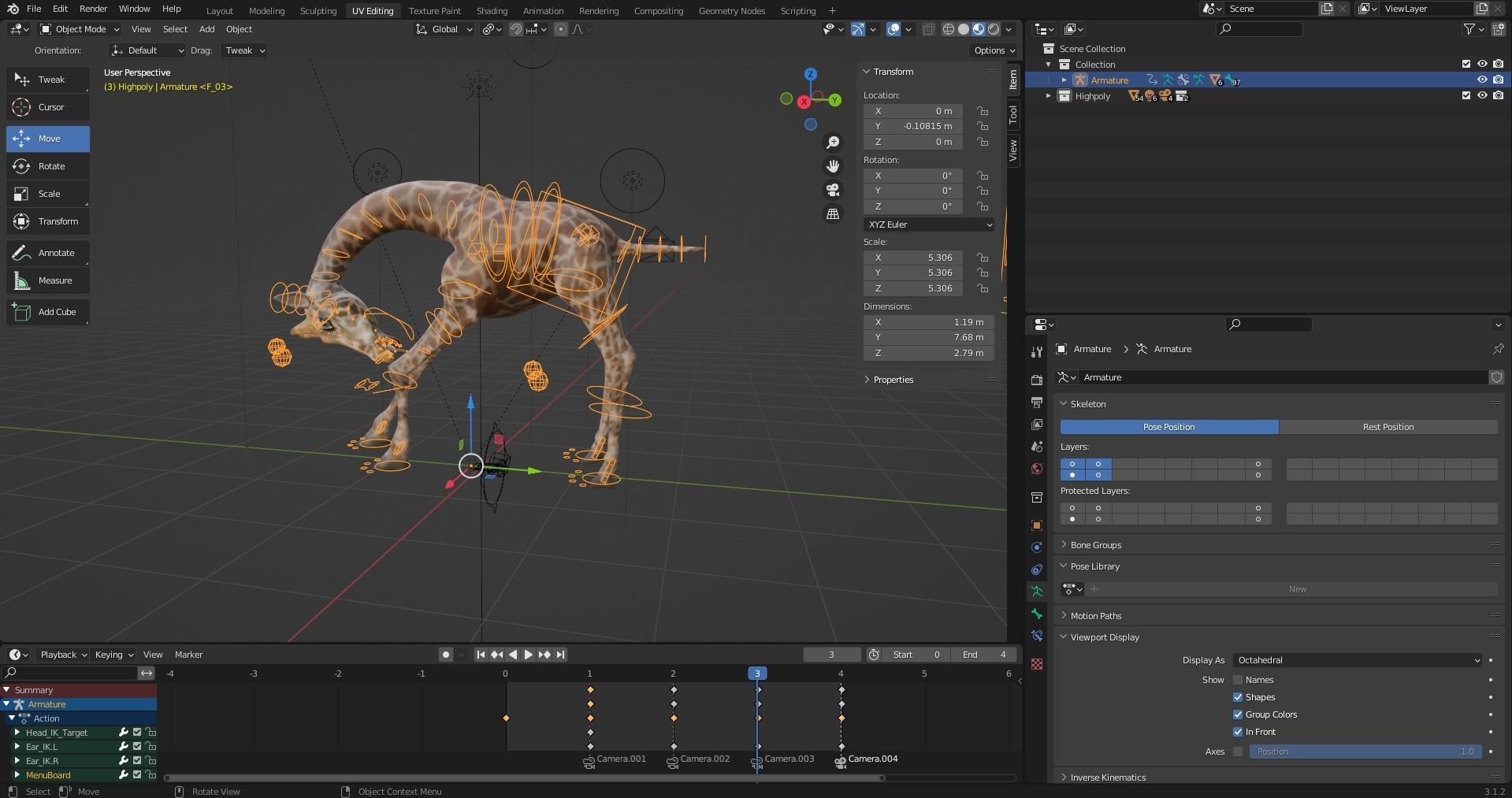Switch perspective/orthographic grid icon
The image size is (1512, 798).
[833, 213]
